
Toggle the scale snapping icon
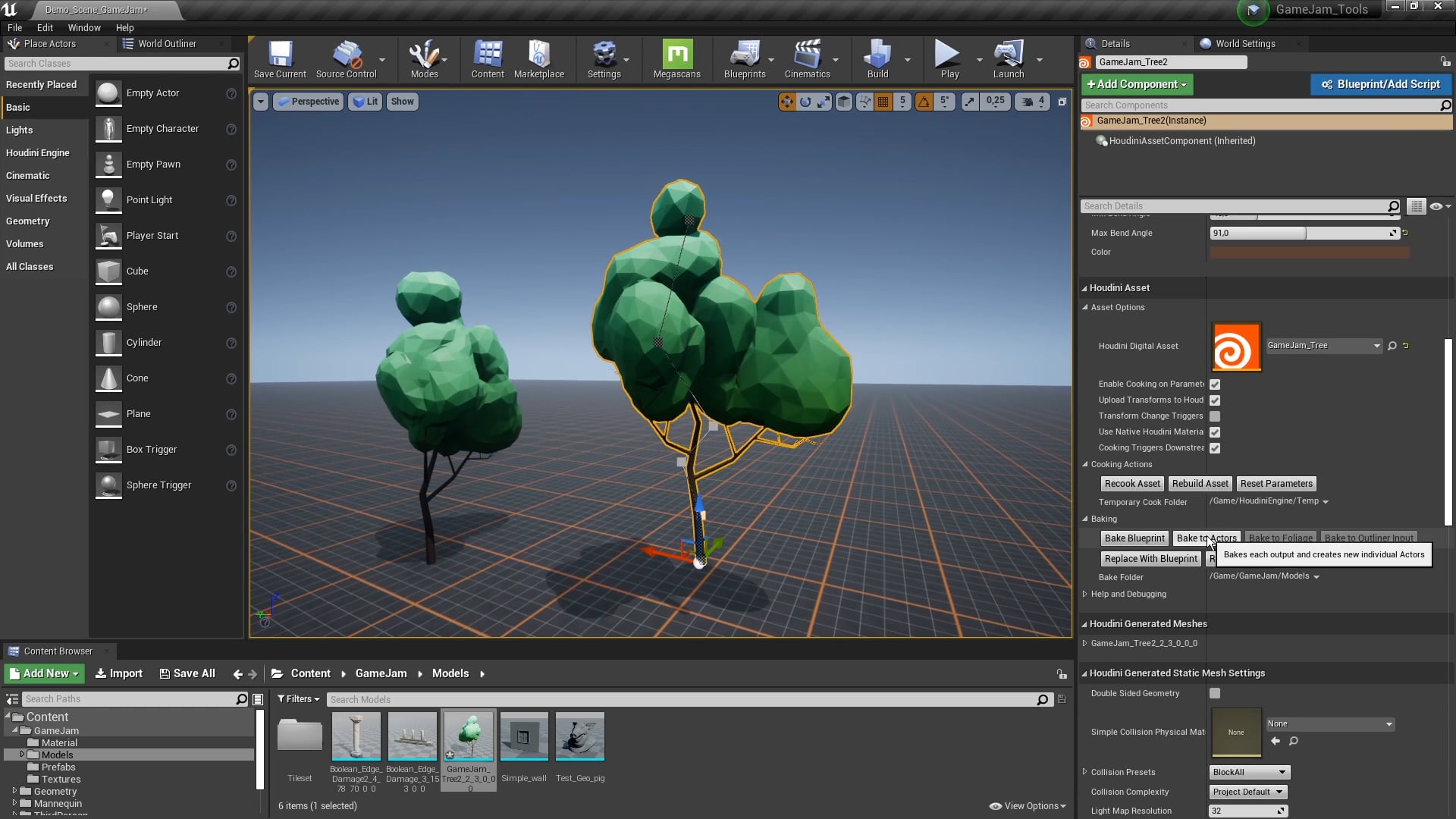[x=970, y=102]
